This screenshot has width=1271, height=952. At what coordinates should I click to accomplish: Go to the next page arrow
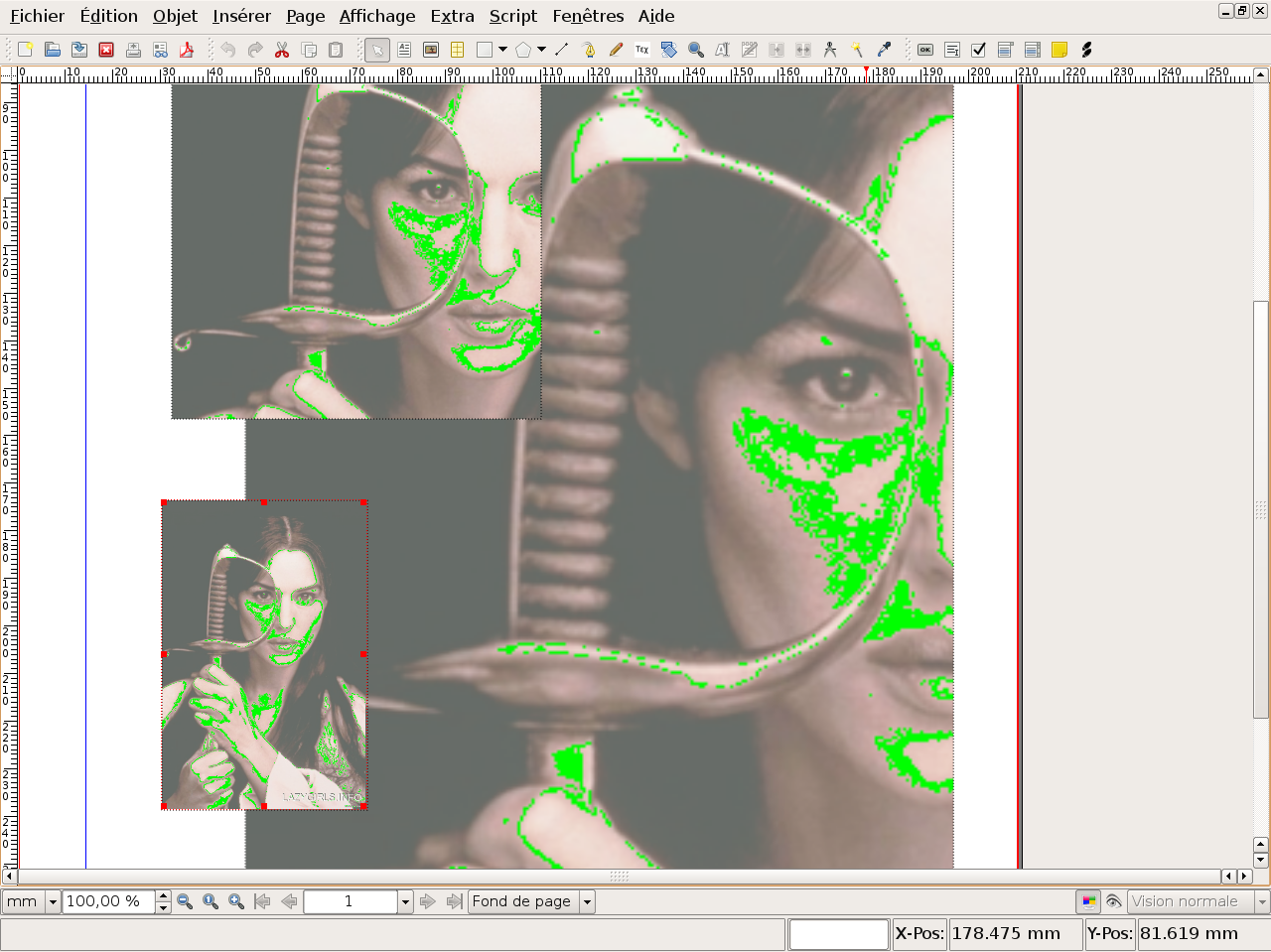coord(428,901)
